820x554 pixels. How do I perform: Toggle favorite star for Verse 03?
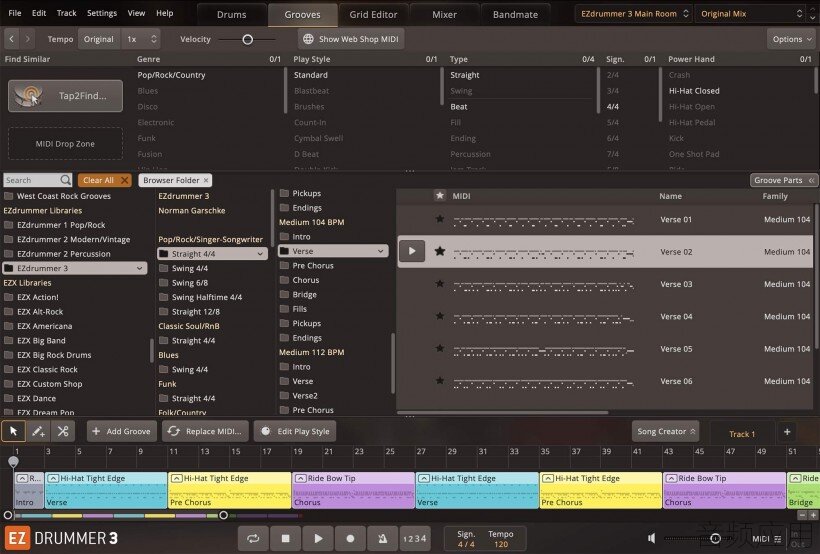[x=440, y=284]
